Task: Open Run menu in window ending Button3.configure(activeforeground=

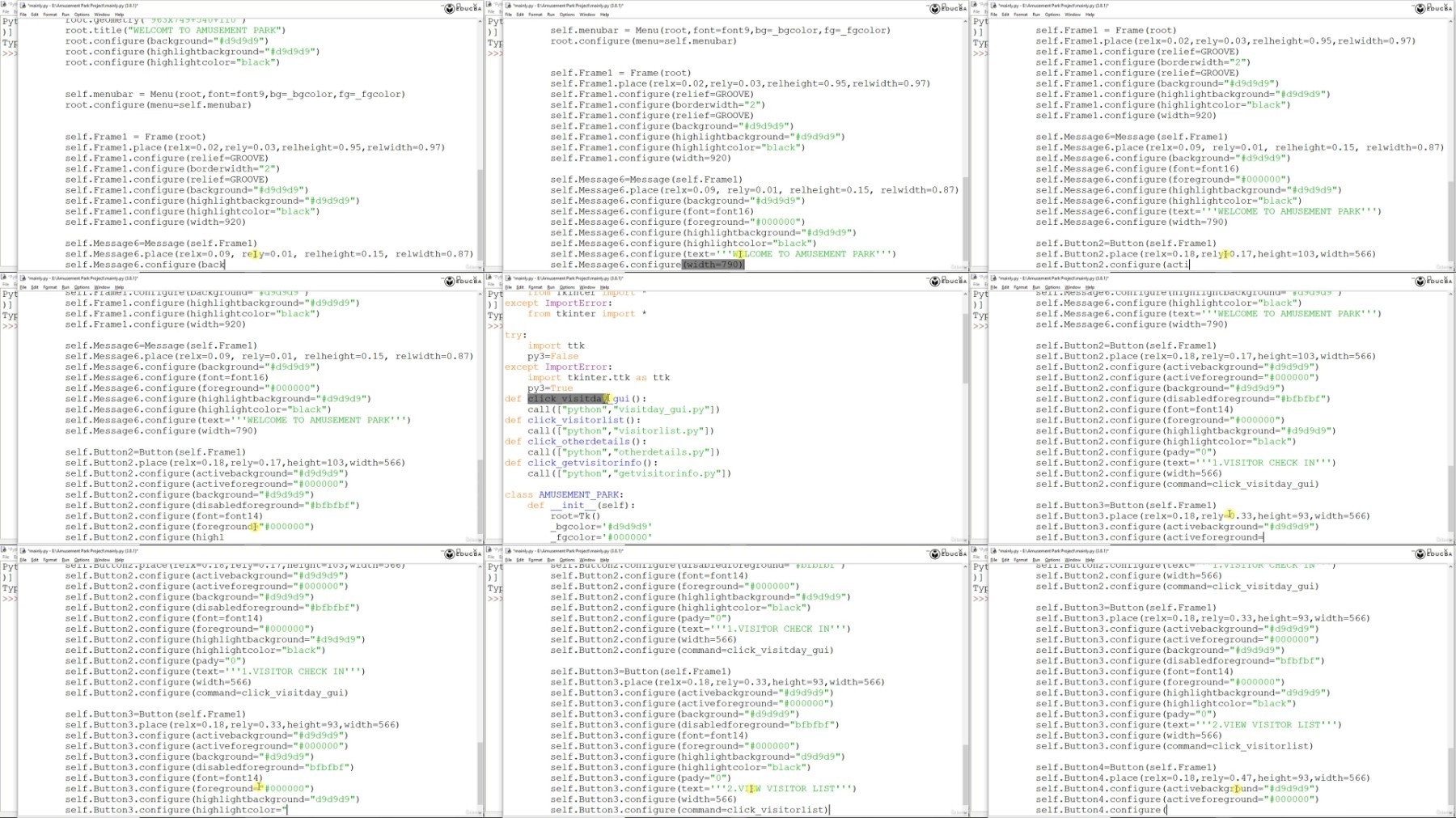Action: (1036, 287)
